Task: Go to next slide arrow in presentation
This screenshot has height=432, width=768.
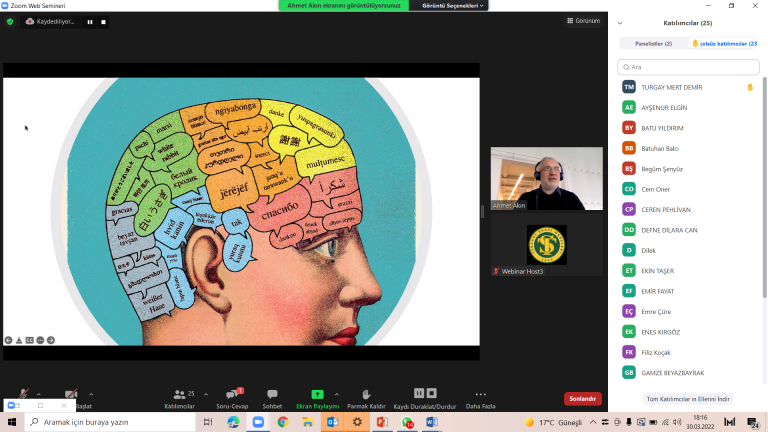Action: [51, 340]
